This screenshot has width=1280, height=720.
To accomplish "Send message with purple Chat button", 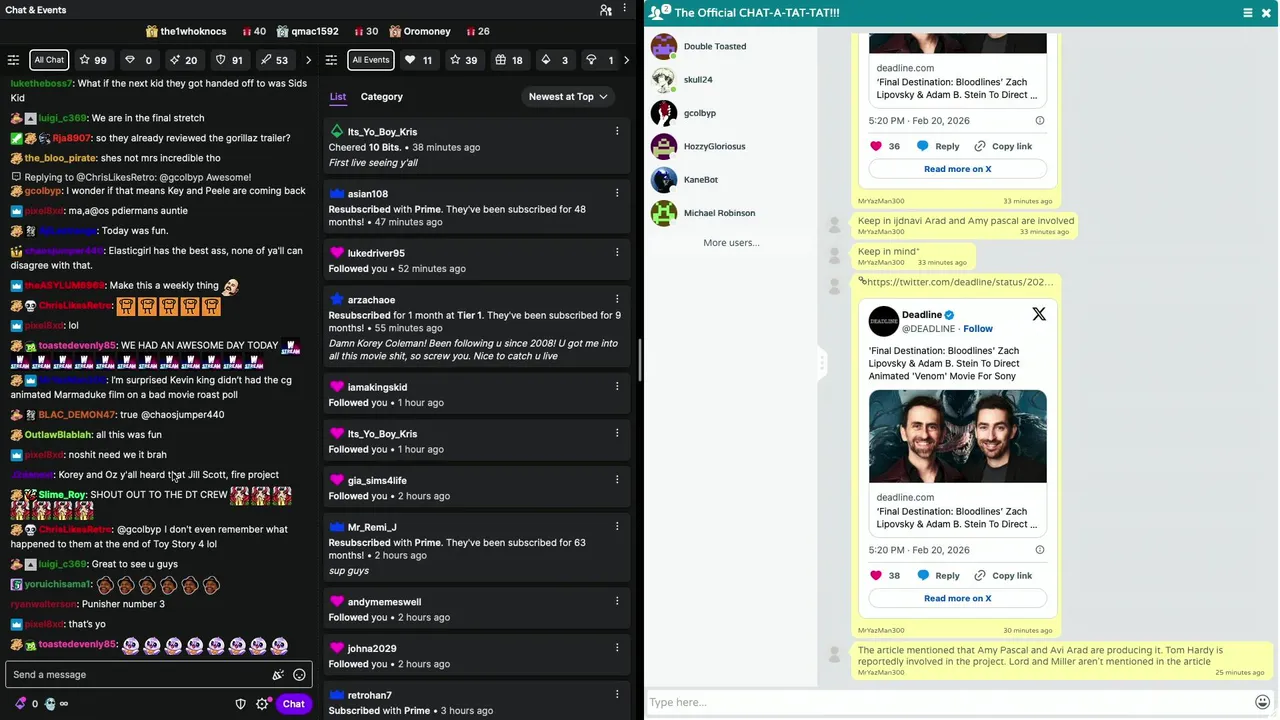I will point(293,704).
